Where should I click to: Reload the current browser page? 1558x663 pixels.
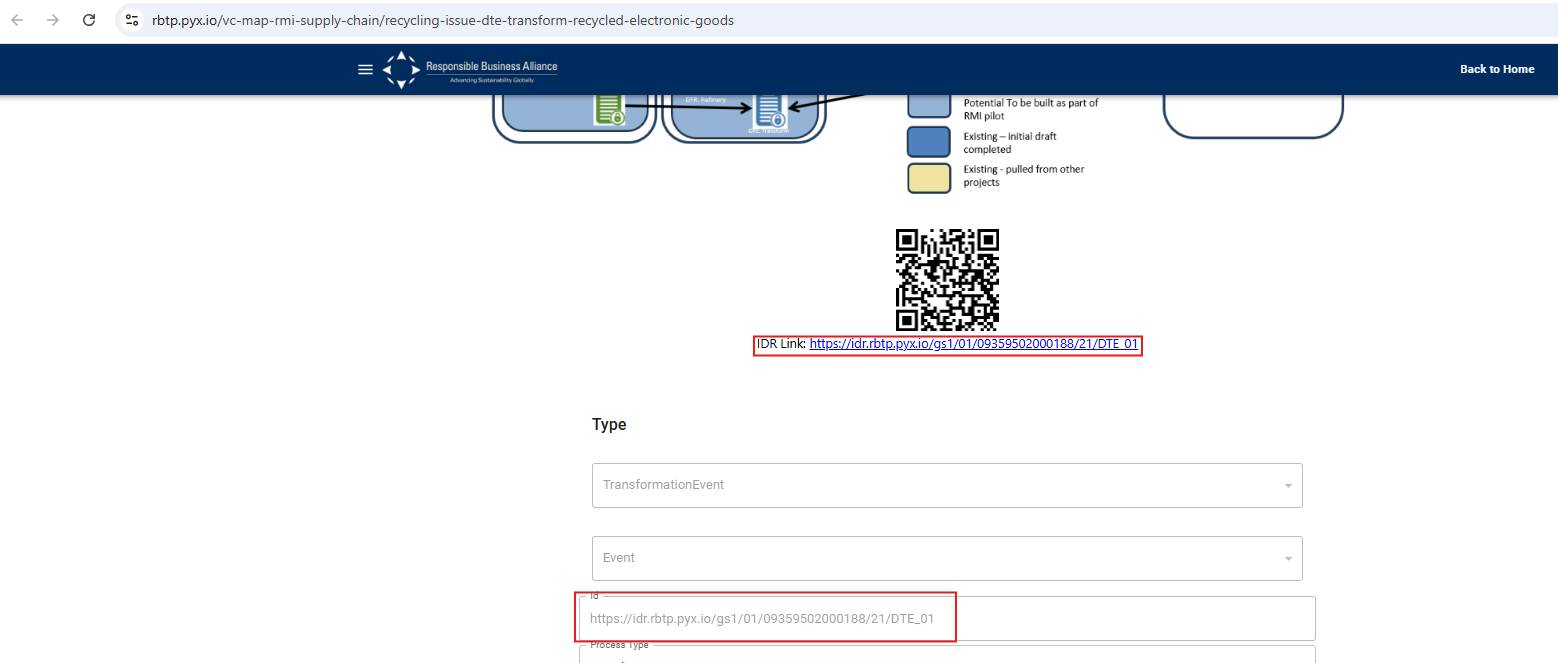89,20
